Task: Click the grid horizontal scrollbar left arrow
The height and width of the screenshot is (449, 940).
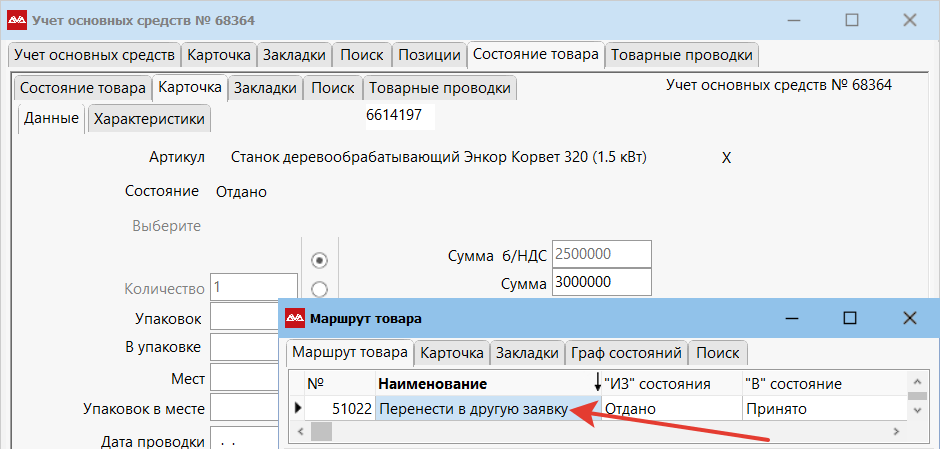Action: 297,431
